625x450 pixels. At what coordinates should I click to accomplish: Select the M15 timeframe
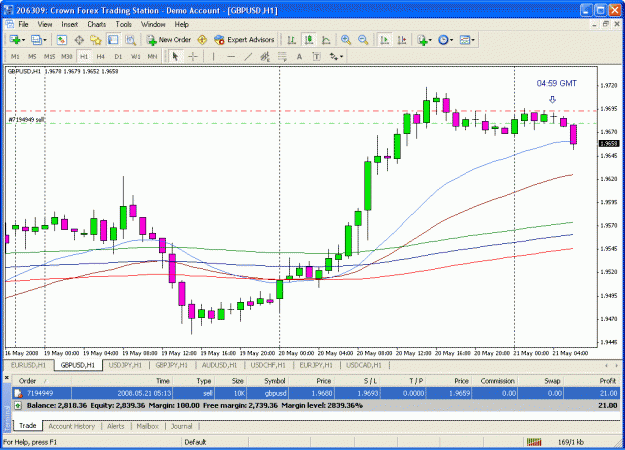click(49, 57)
